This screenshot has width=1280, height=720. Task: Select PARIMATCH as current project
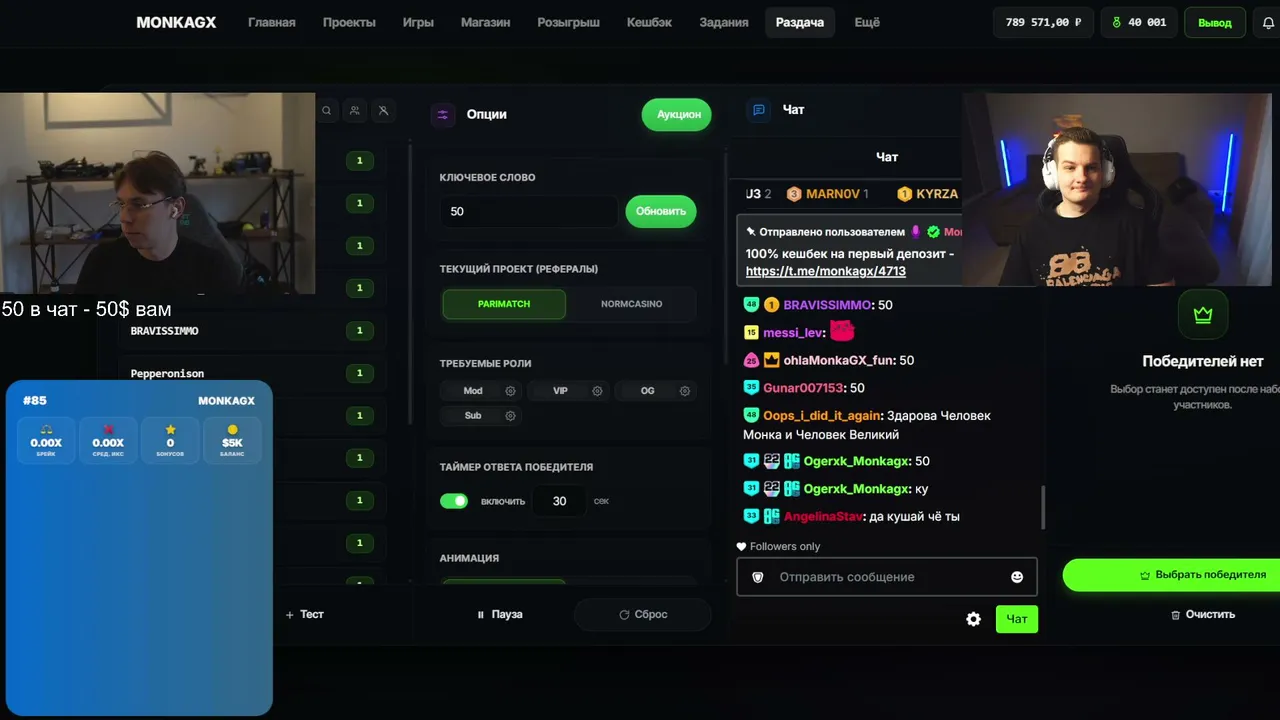click(x=504, y=304)
